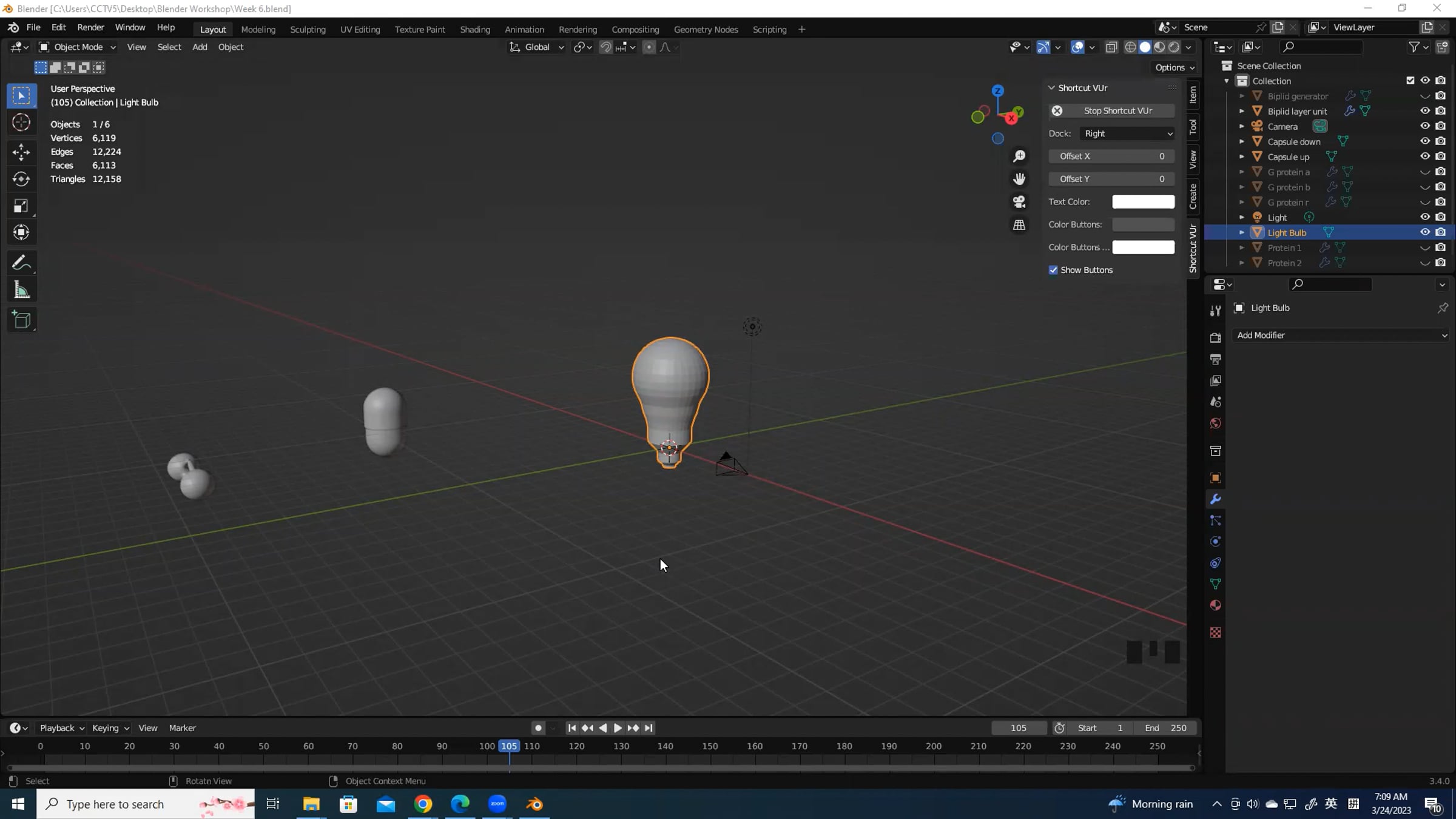1456x819 pixels.
Task: Select the Rotate tool
Action: tap(21, 179)
